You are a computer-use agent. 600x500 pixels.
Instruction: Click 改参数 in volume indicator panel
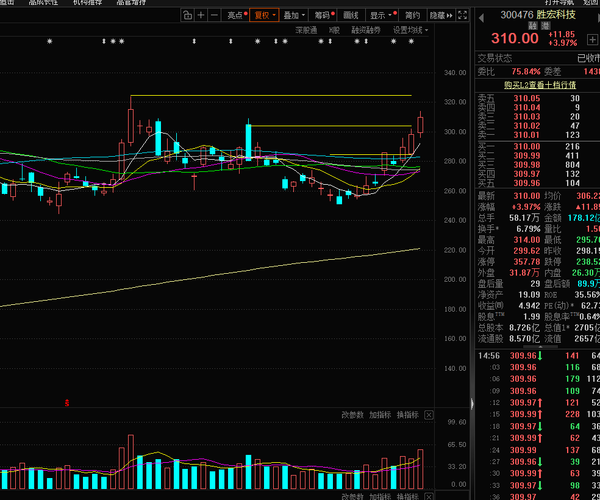(352, 415)
